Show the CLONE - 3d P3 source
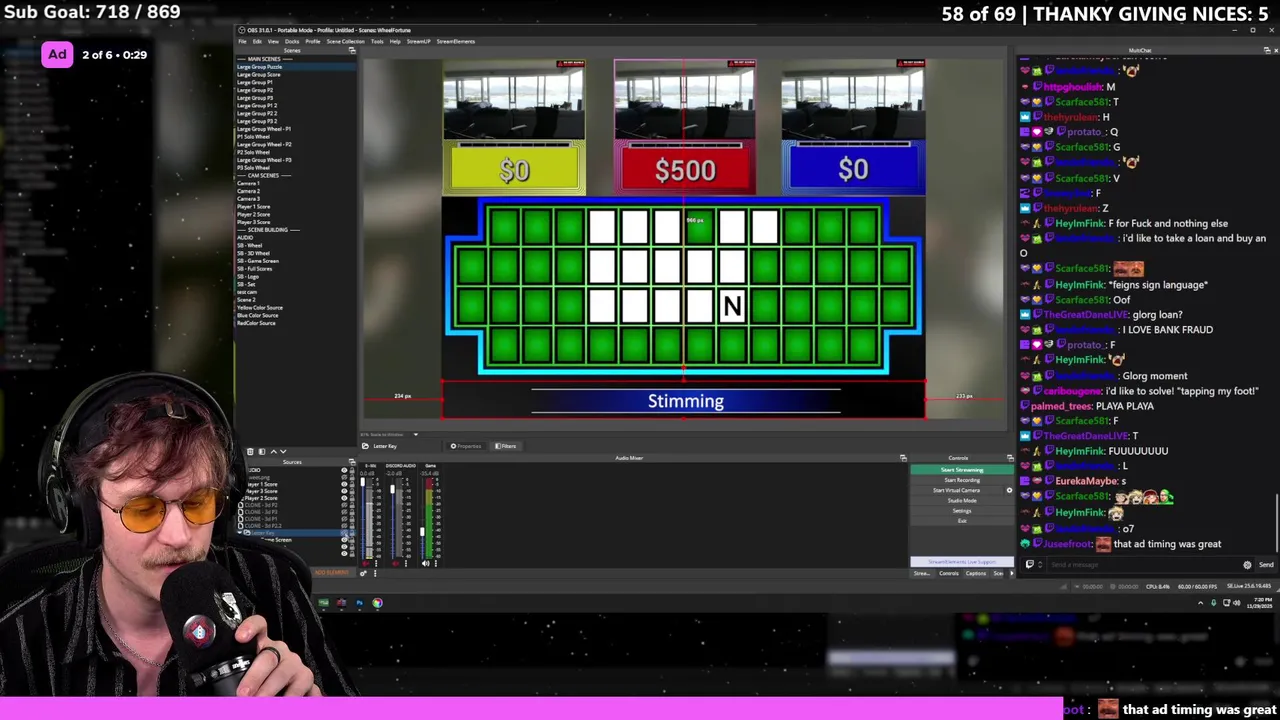Image resolution: width=1280 pixels, height=720 pixels. coord(344,512)
